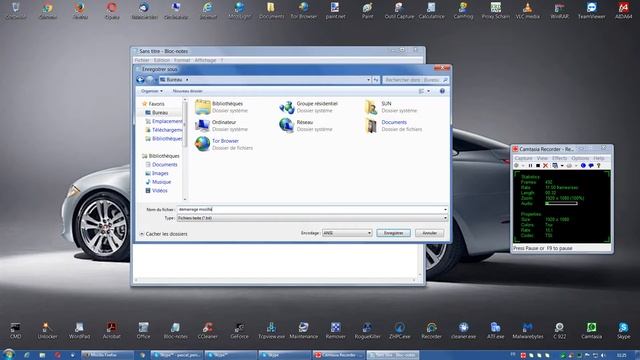The height and width of the screenshot is (360, 640).
Task: Open Effects menu in Camtasia Recorder
Action: 559,158
